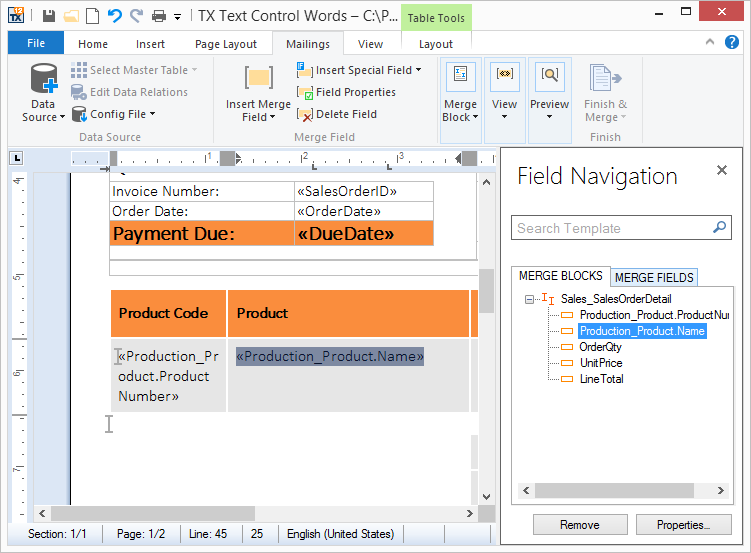Click the Preview magnifier icon

click(549, 76)
